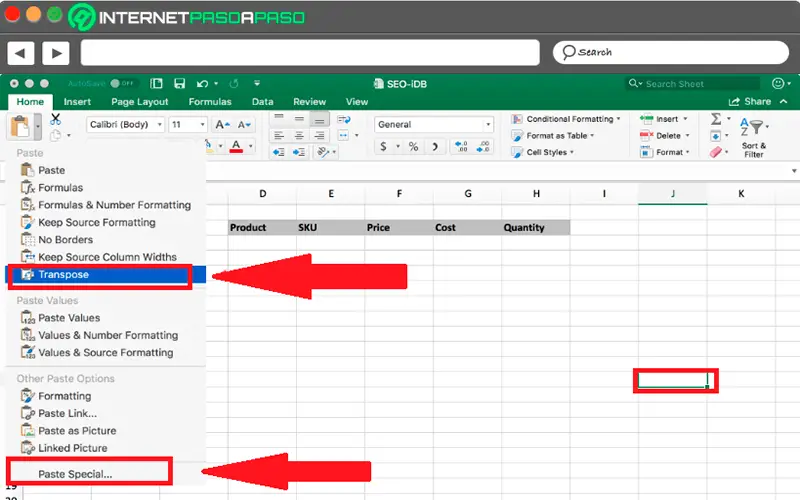Open the Customize Quick Access Toolbar arrow
Image resolution: width=800 pixels, height=500 pixels.
(257, 83)
